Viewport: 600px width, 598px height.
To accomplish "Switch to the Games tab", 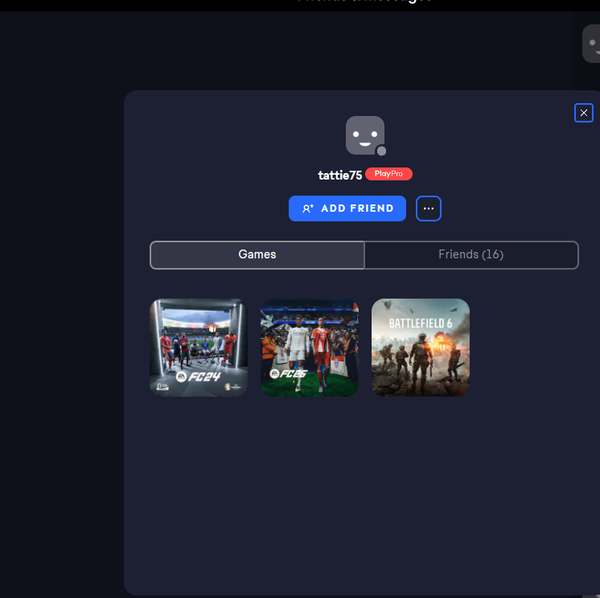I will tap(257, 255).
